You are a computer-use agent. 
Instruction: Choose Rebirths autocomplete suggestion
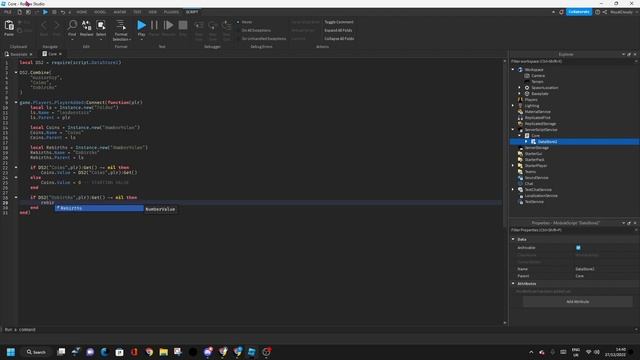point(99,208)
